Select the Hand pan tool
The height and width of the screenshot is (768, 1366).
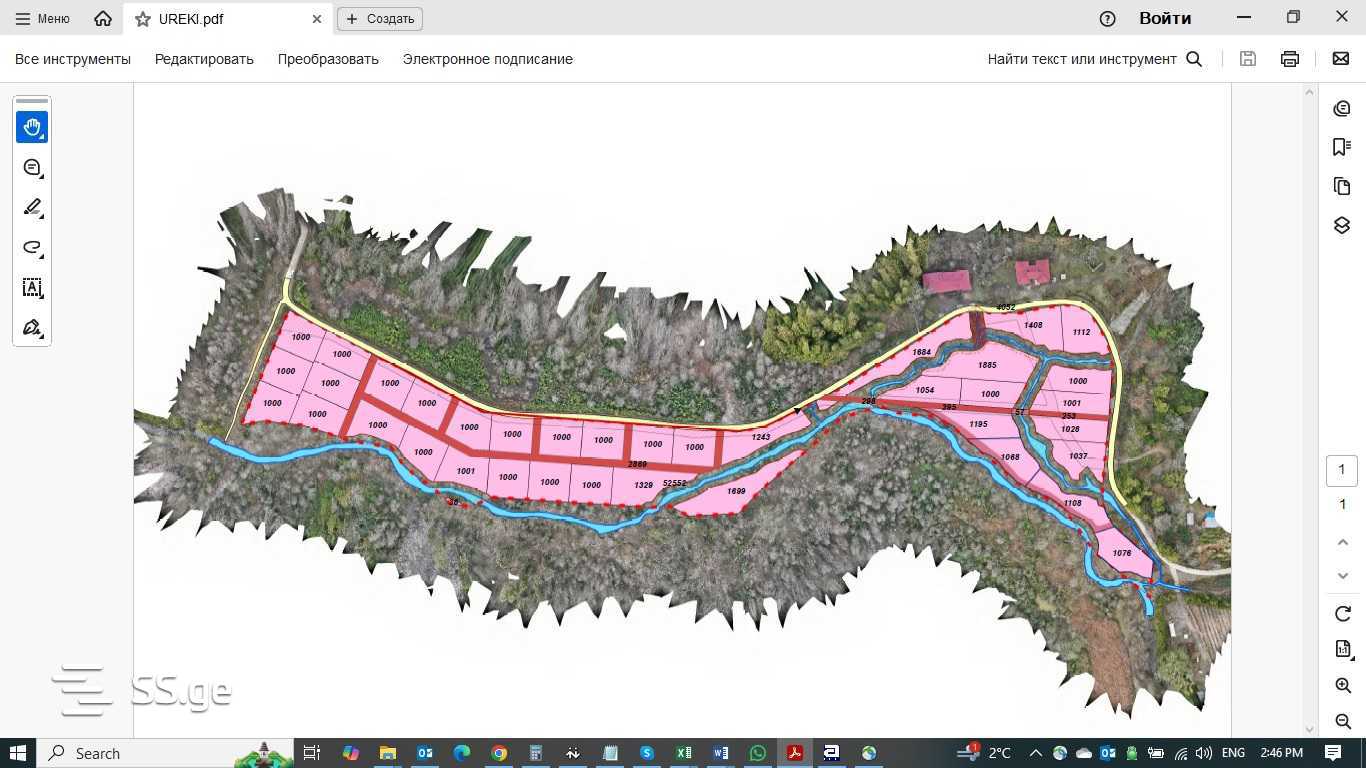32,127
